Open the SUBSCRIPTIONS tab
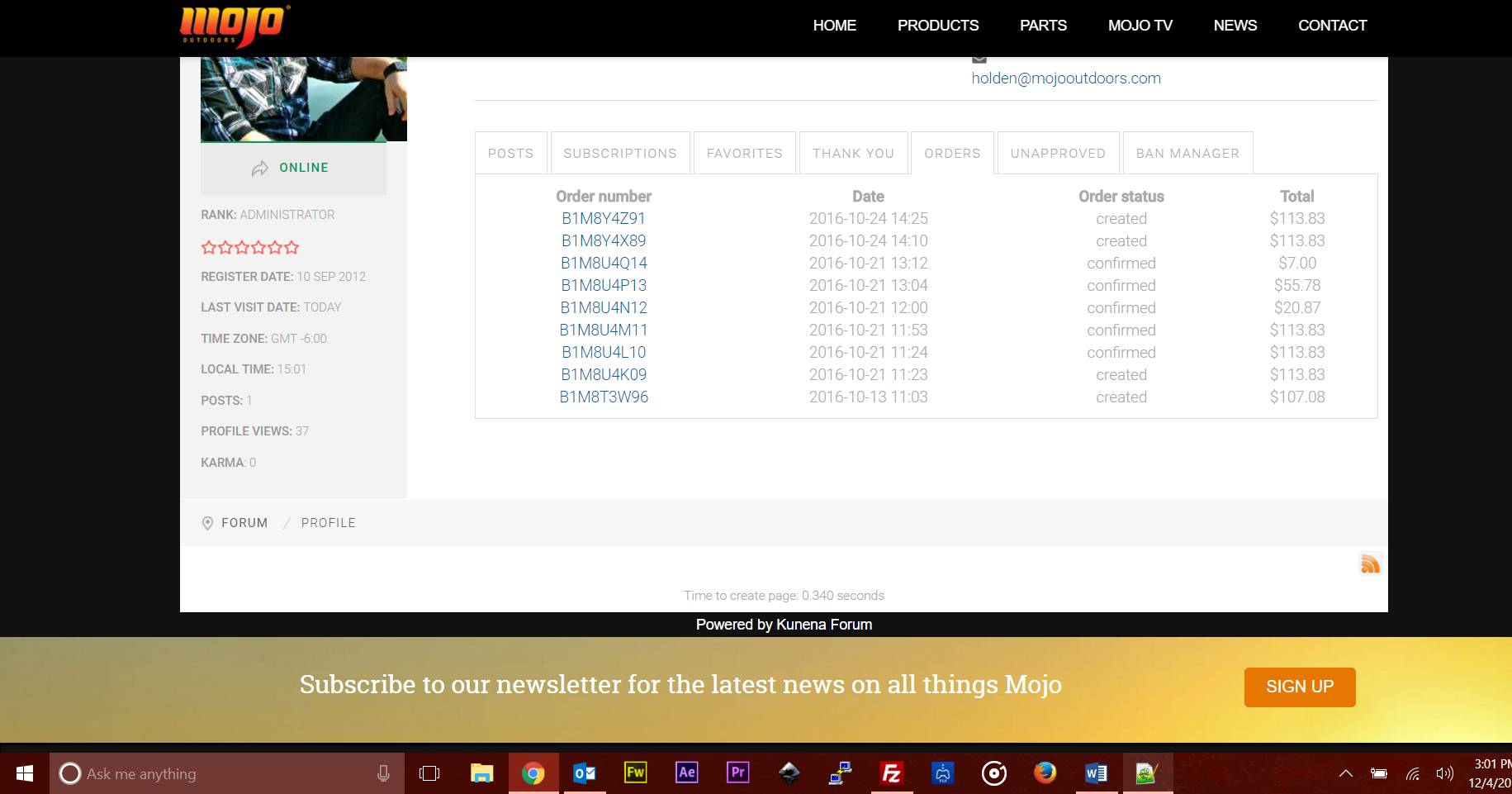Screen dimensions: 1512x794 click(620, 153)
